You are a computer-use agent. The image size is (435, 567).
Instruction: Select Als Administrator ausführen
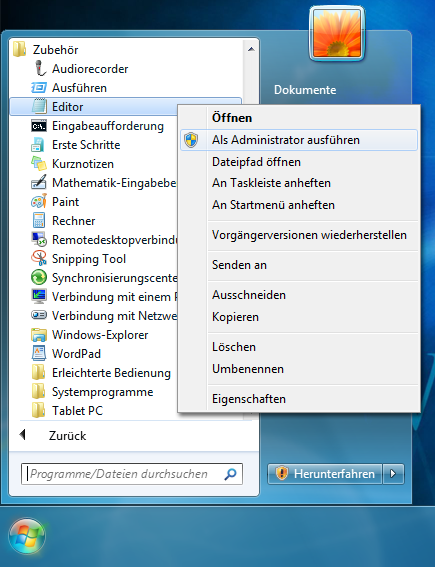299,140
